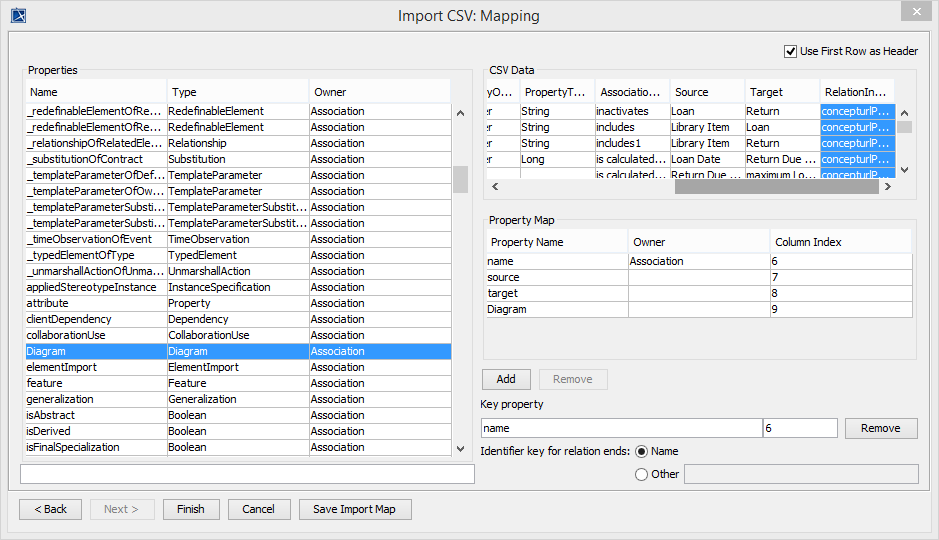Viewport: 939px width, 540px height.
Task: Go back with the Back button
Action: [50, 509]
